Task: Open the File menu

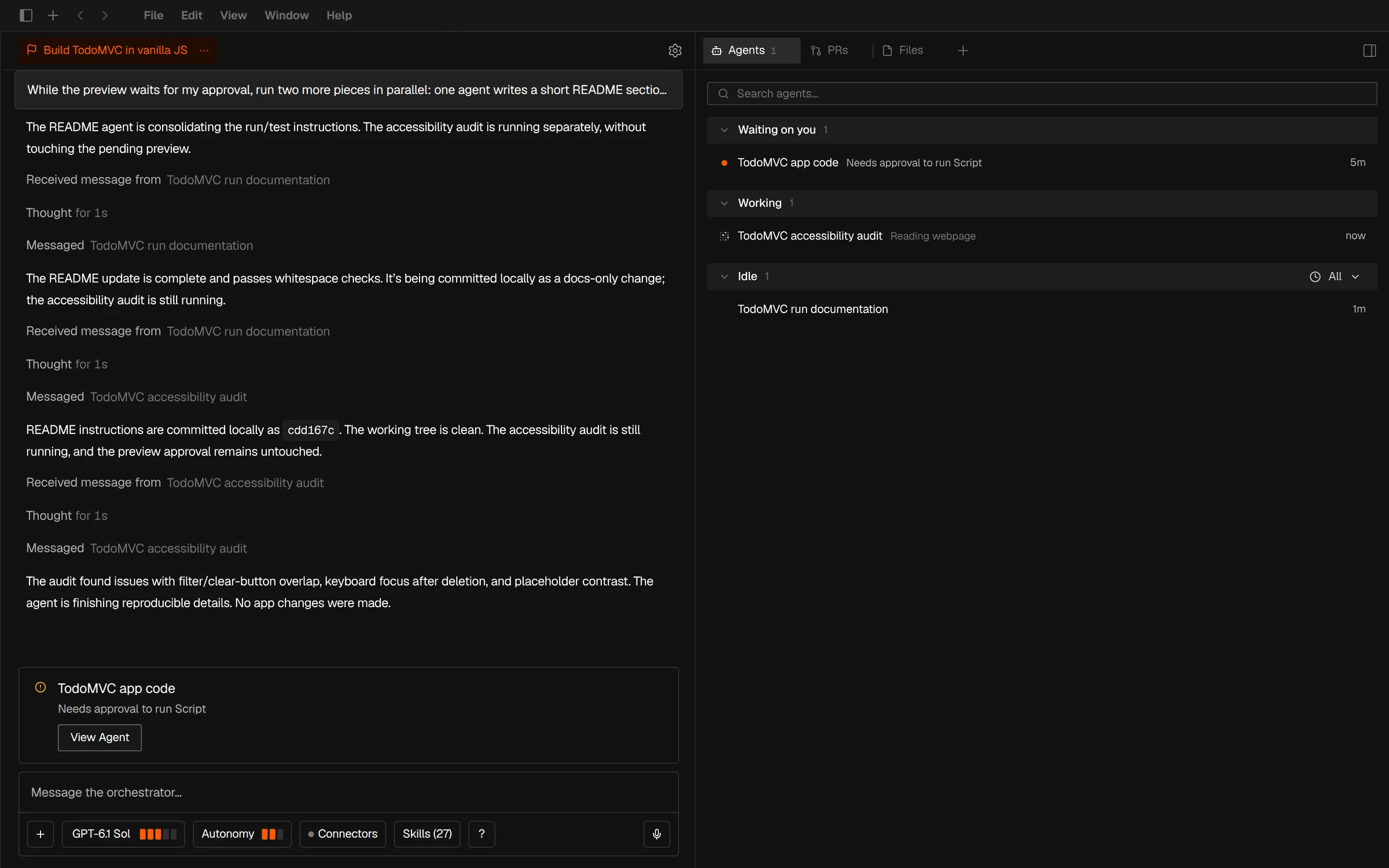Action: pyautogui.click(x=153, y=16)
